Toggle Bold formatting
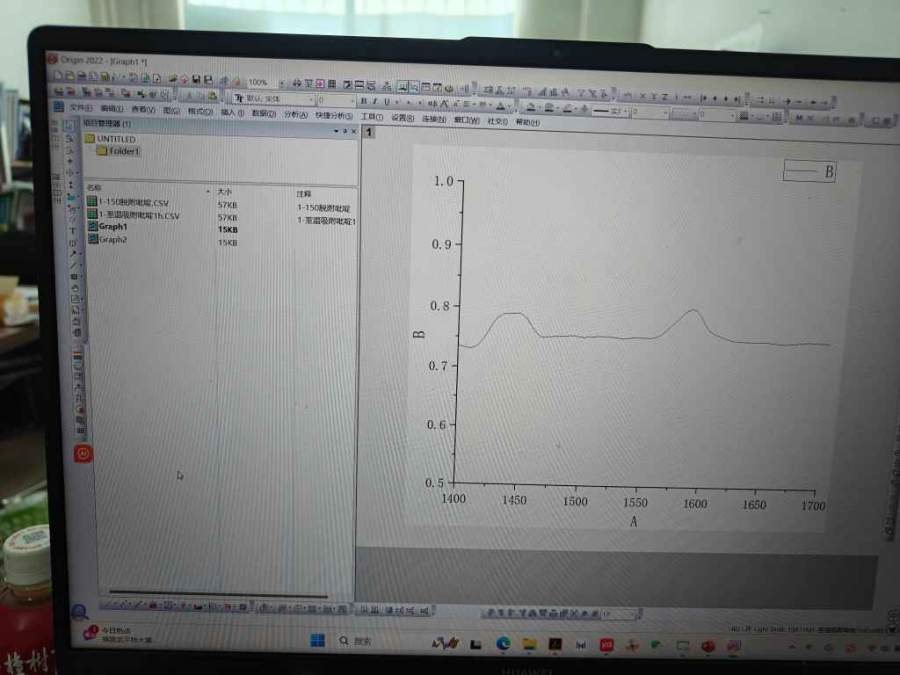900x675 pixels. [x=363, y=101]
